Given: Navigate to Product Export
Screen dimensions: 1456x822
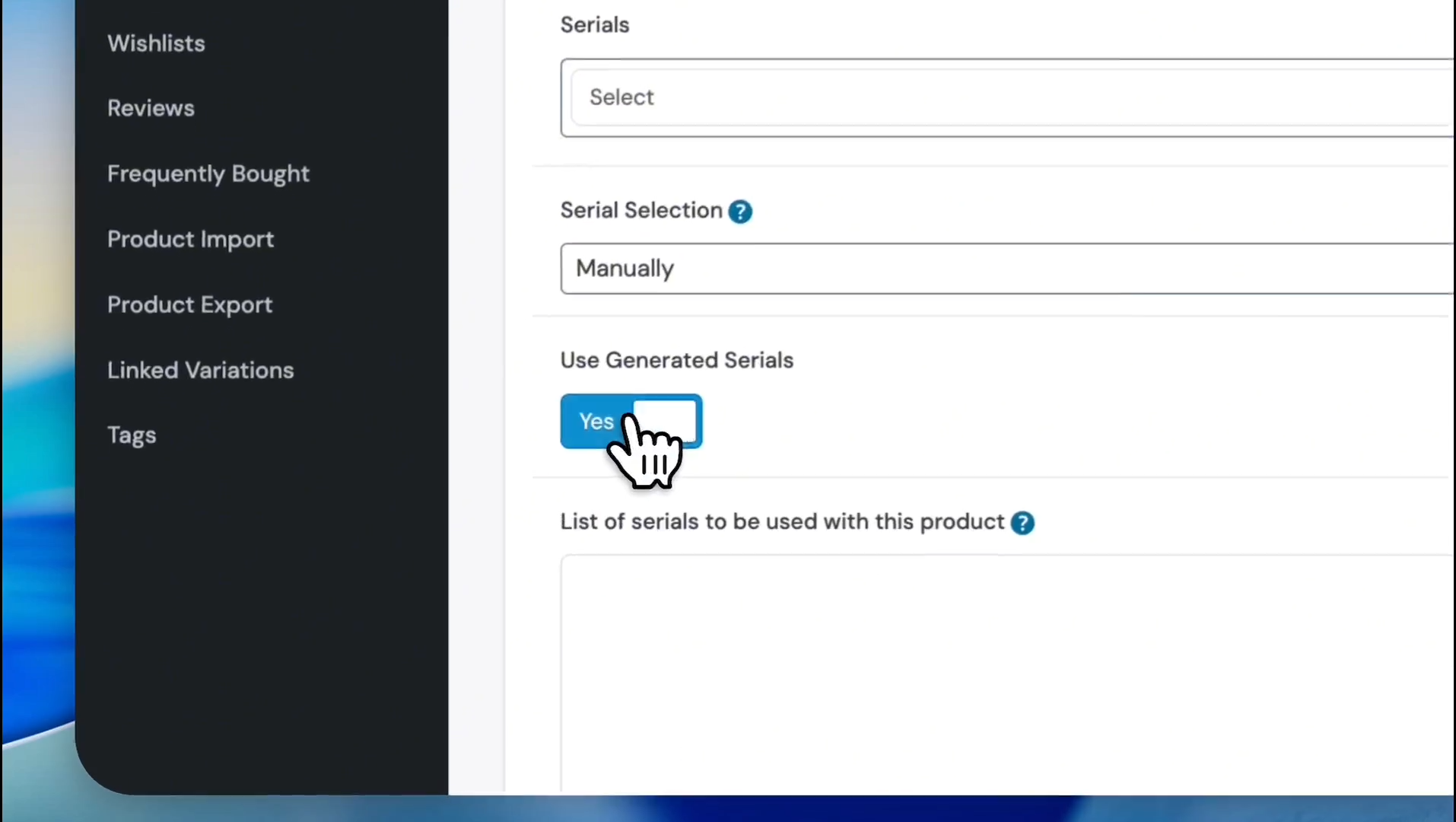Looking at the screenshot, I should click(x=189, y=304).
